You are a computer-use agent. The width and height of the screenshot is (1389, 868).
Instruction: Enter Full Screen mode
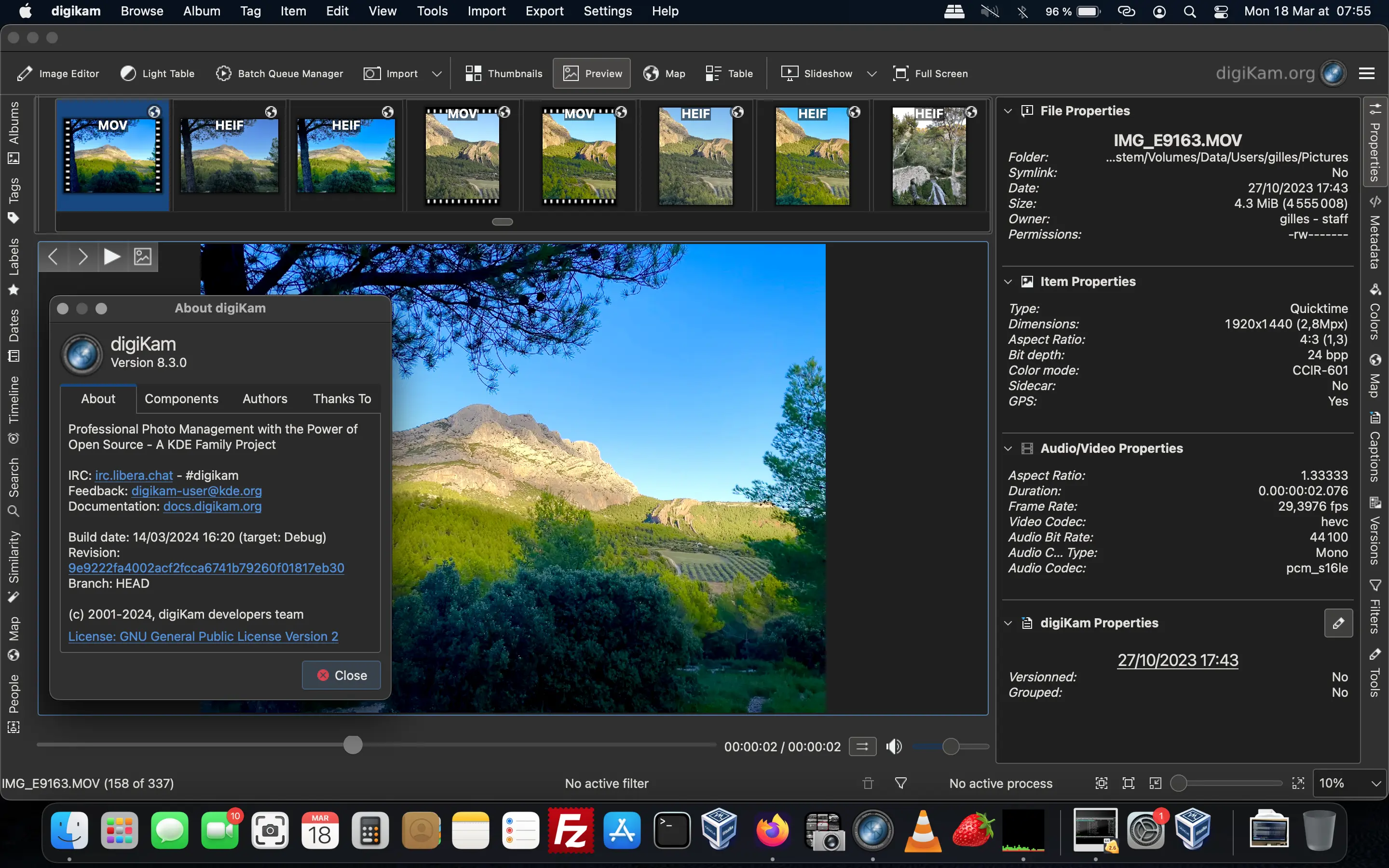point(930,73)
